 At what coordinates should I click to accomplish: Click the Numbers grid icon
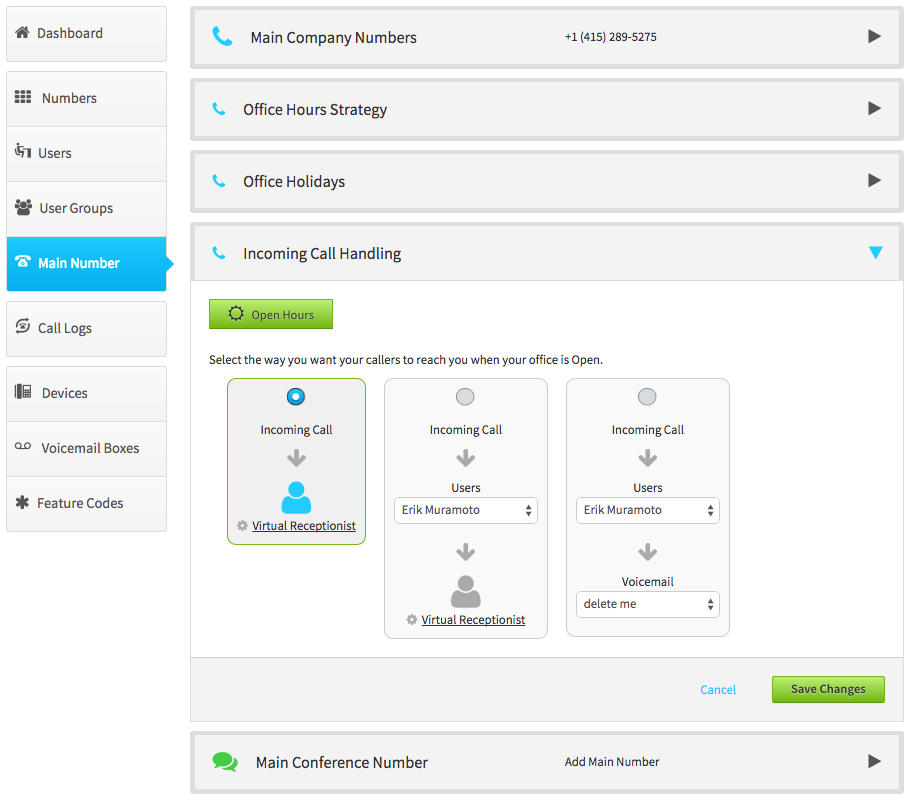coord(23,97)
